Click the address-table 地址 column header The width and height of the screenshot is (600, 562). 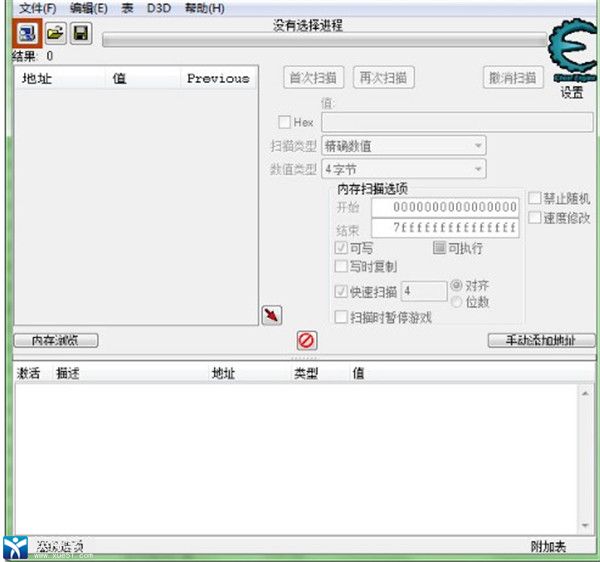click(223, 373)
